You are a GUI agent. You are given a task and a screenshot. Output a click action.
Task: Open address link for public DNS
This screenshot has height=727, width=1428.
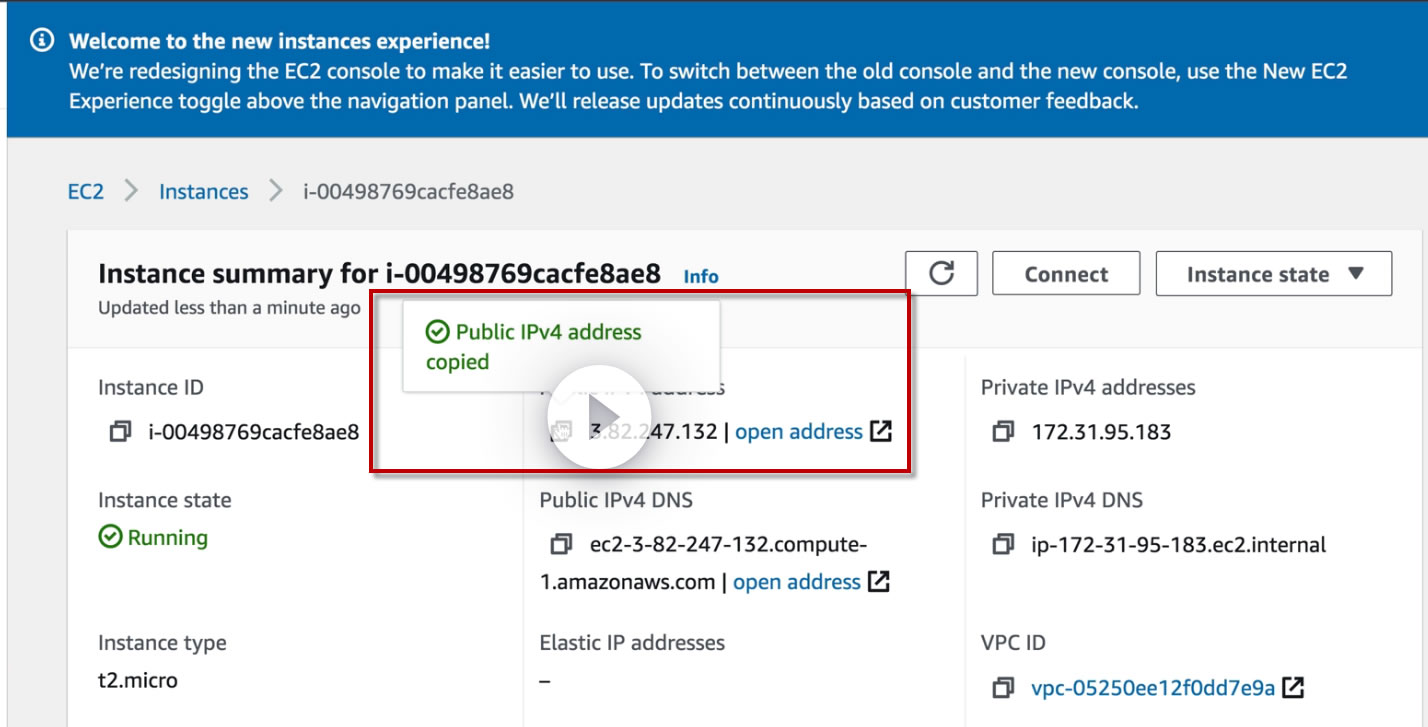point(796,582)
